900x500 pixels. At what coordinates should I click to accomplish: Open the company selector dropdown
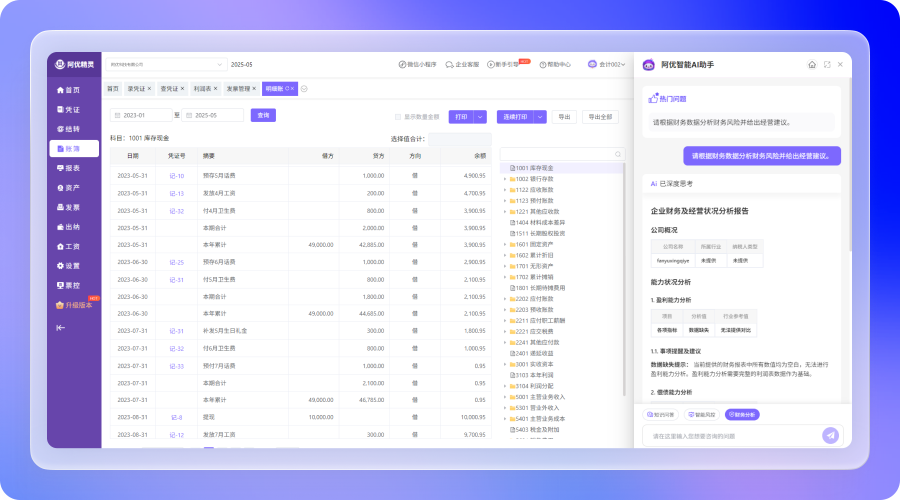[x=165, y=65]
